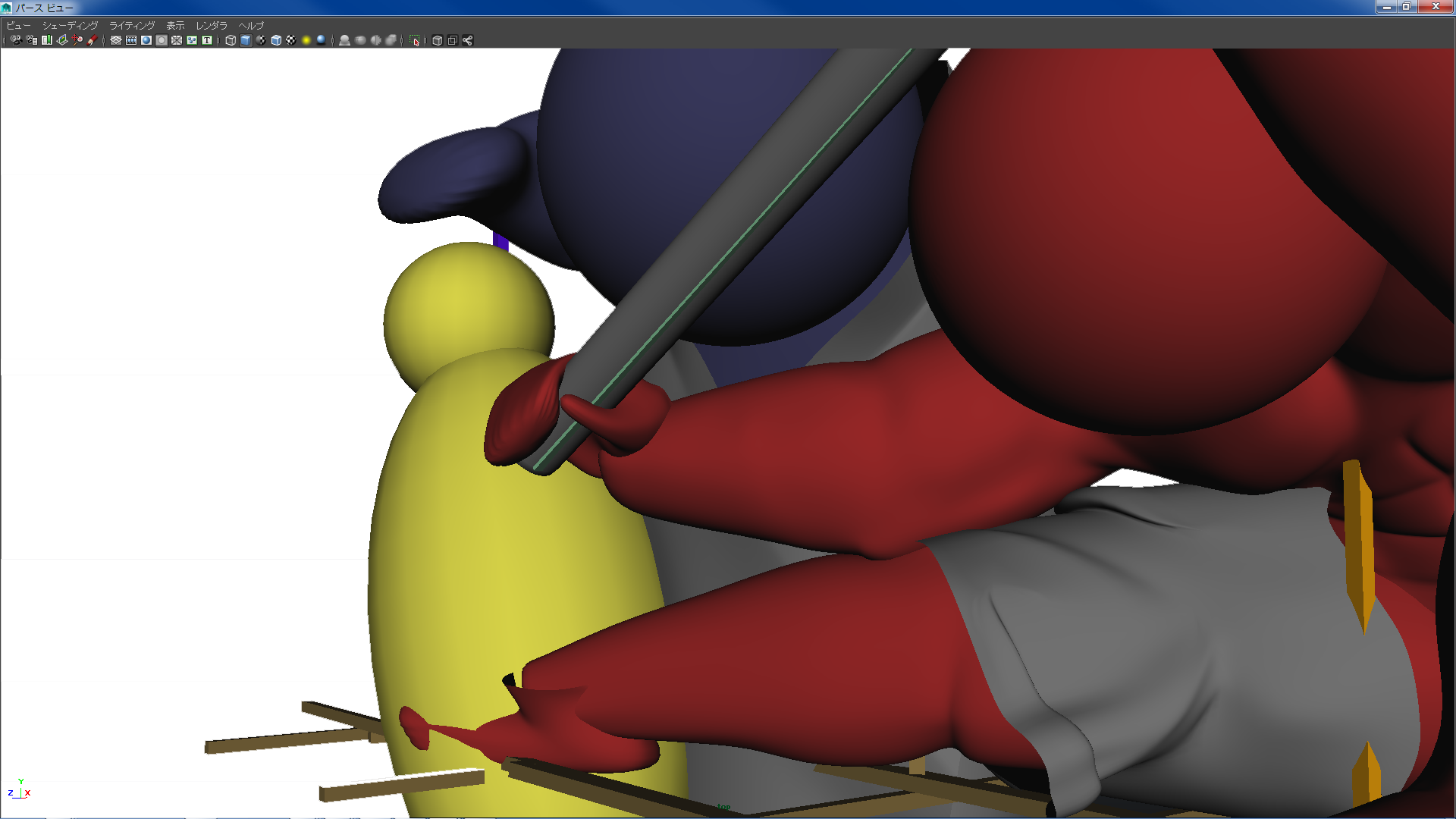
Task: Switch to wireframe display cube icon
Action: pyautogui.click(x=231, y=40)
